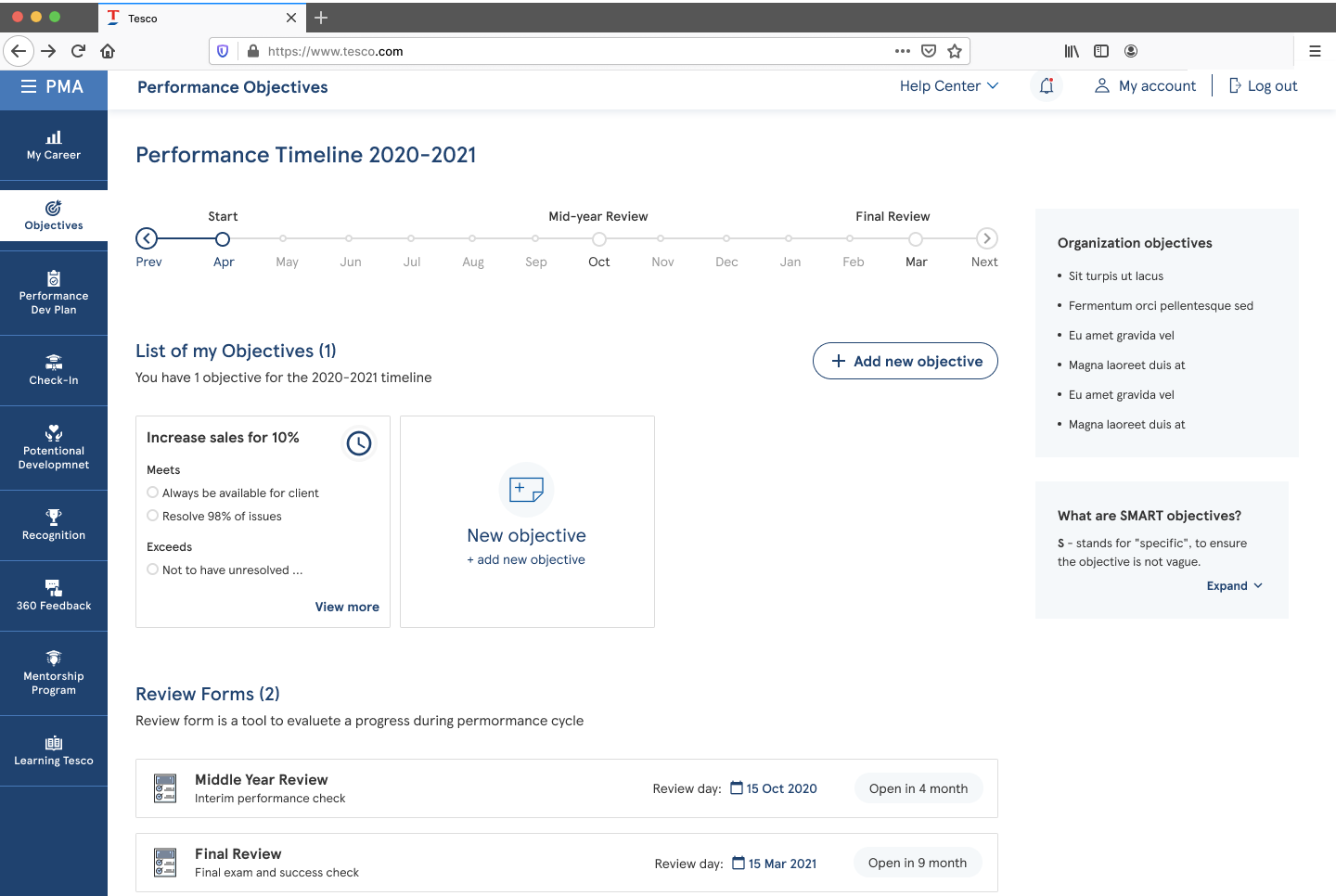Go to browser home page

point(108,51)
